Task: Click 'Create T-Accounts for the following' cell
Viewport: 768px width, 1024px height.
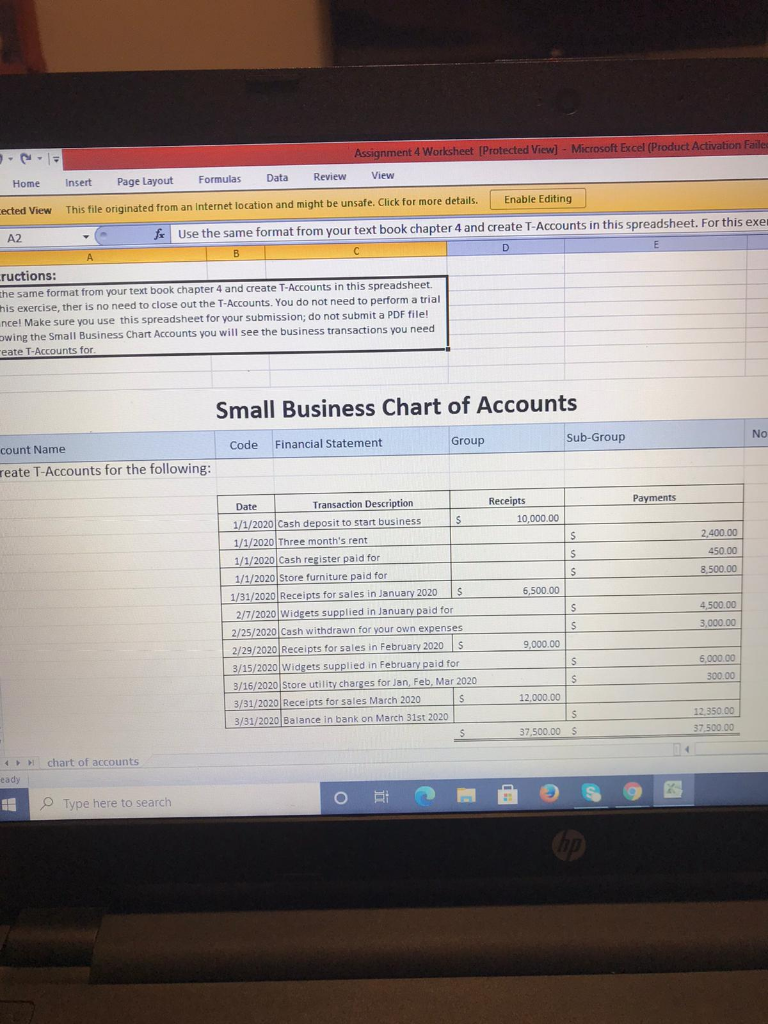Action: click(105, 470)
